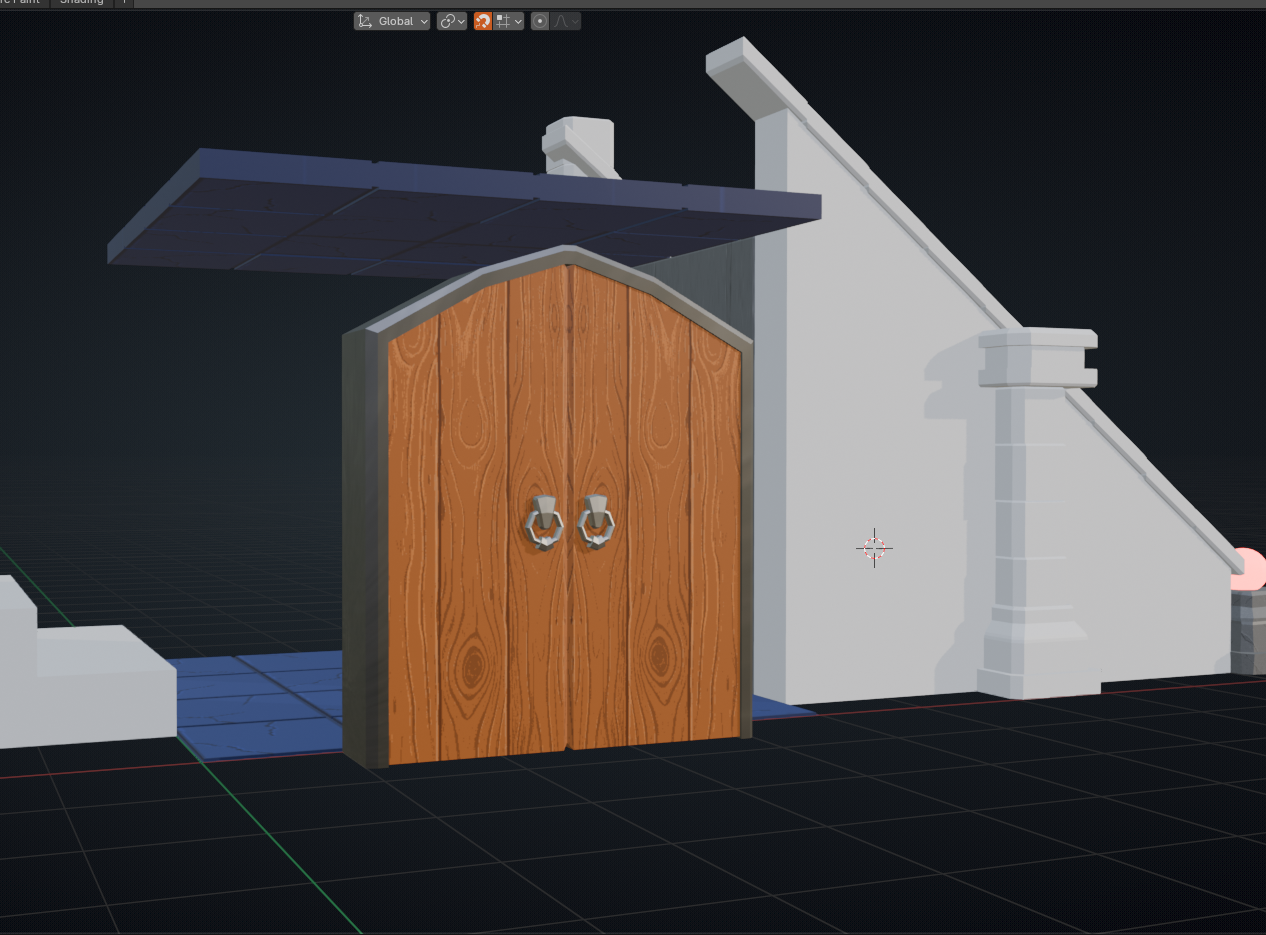Click the 3D cursor in the viewport
The image size is (1266, 935).
point(874,547)
